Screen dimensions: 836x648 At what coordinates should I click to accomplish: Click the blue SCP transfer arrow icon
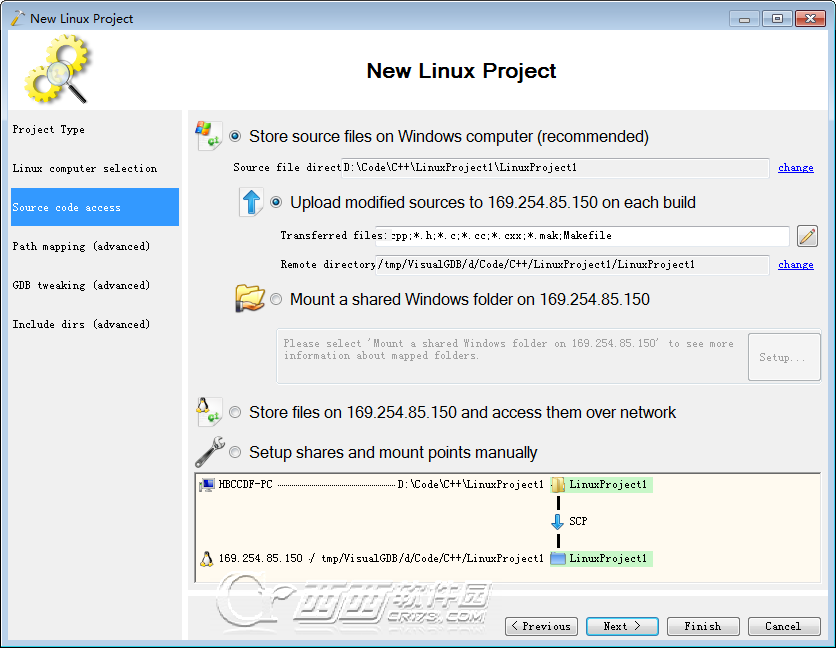[558, 521]
